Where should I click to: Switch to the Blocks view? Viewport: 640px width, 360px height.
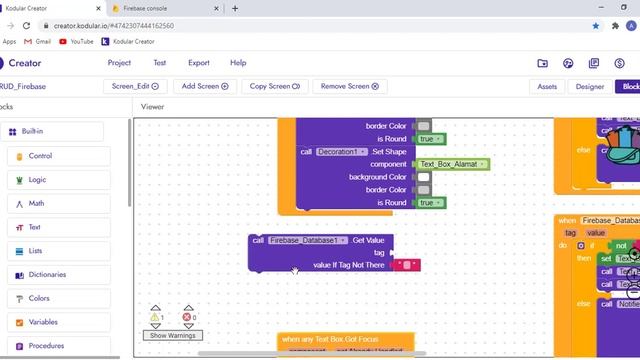pyautogui.click(x=629, y=87)
